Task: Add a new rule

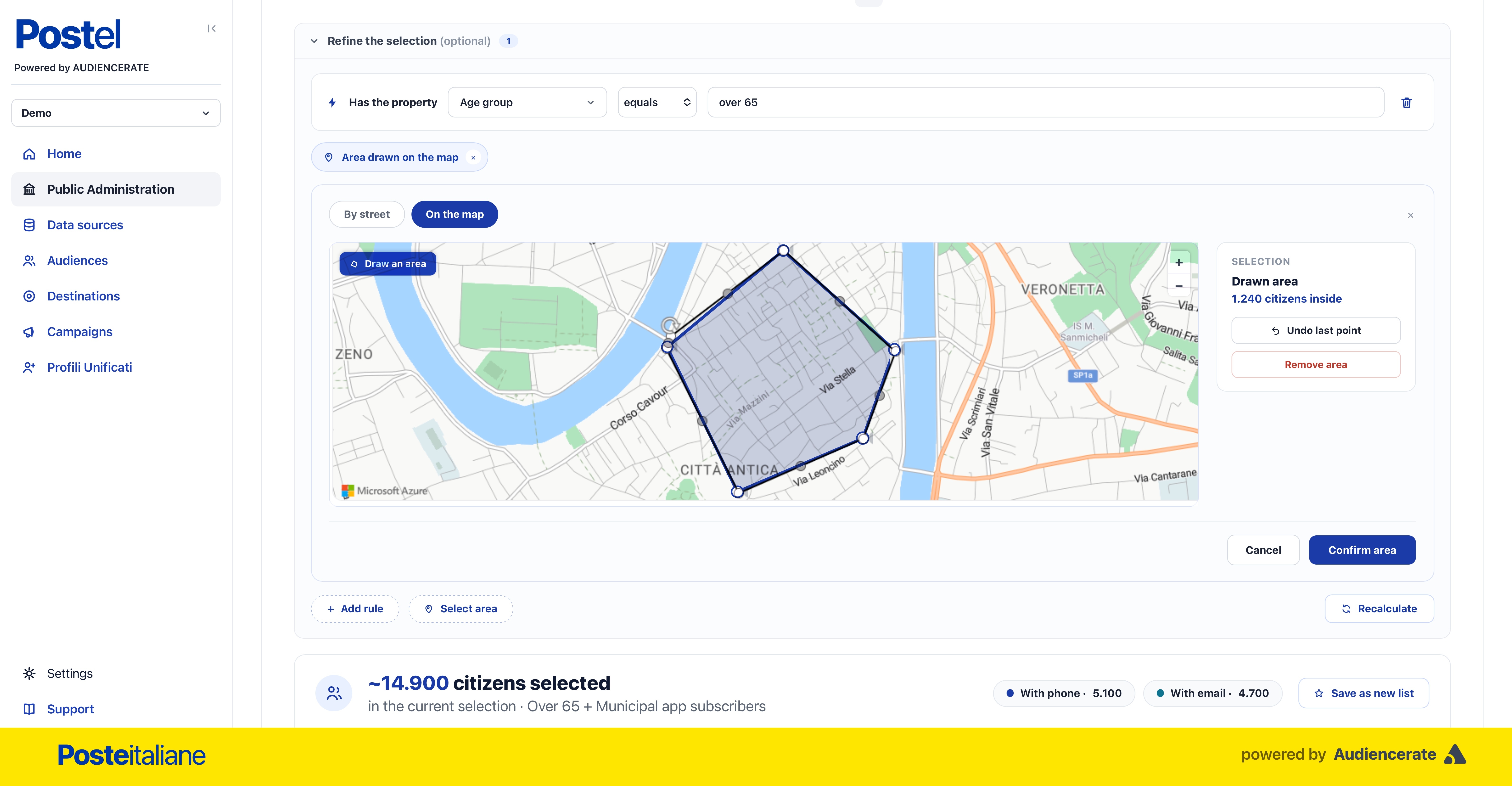Action: (x=355, y=609)
